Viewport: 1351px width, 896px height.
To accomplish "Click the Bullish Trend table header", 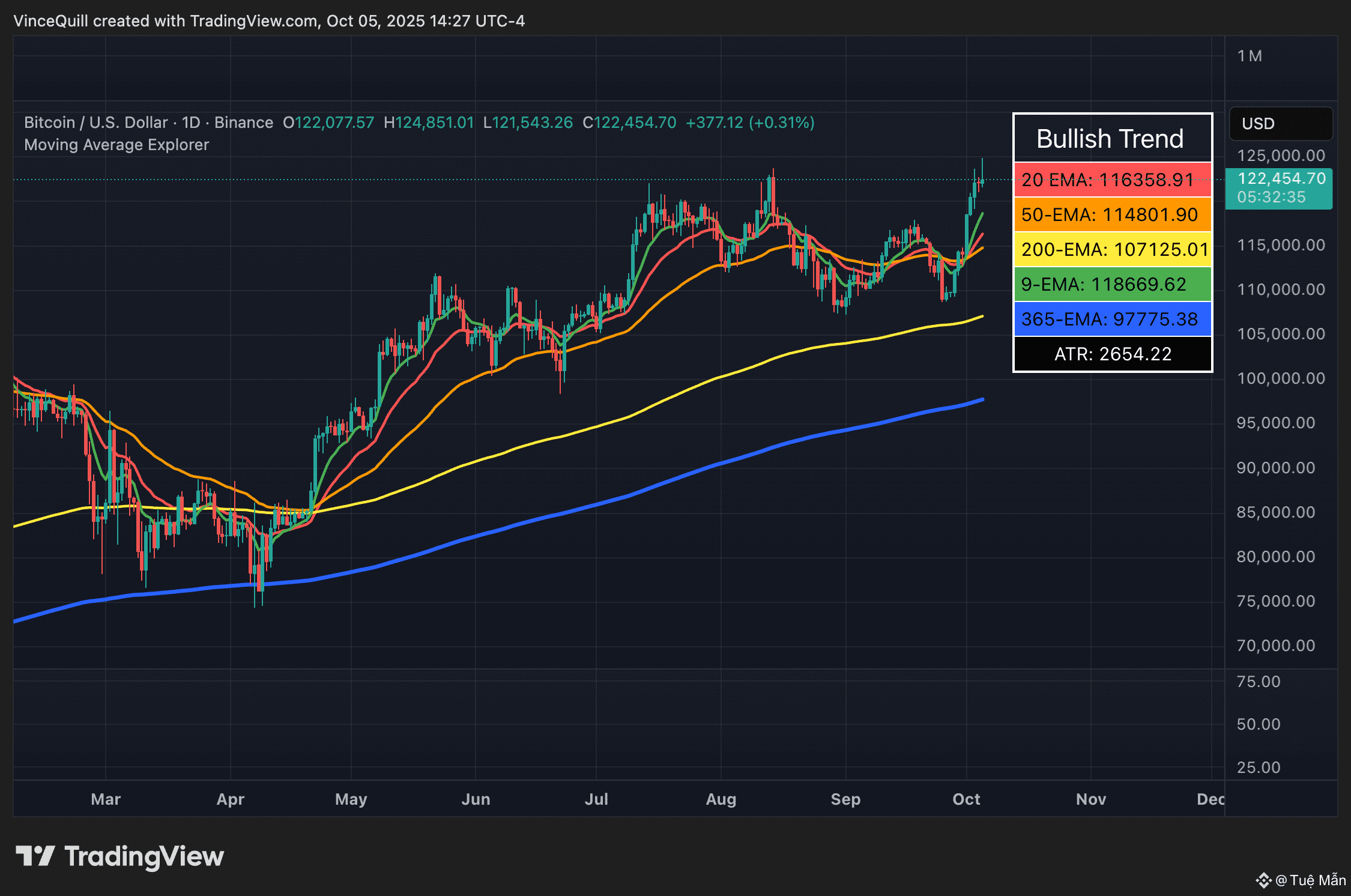I will point(1110,139).
